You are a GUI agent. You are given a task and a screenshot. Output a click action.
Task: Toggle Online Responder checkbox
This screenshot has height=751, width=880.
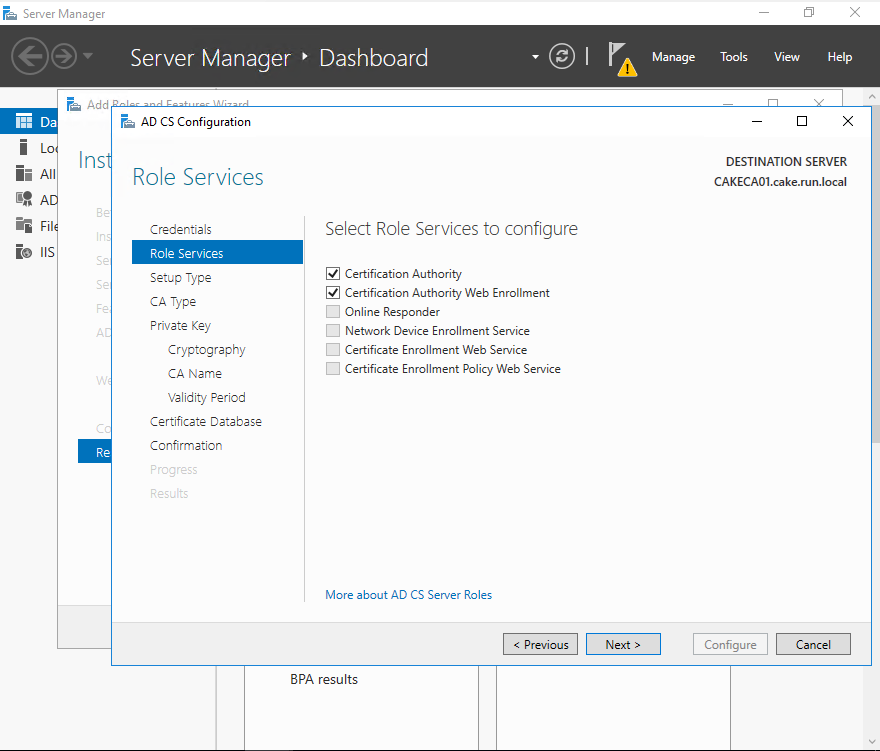pyautogui.click(x=333, y=312)
